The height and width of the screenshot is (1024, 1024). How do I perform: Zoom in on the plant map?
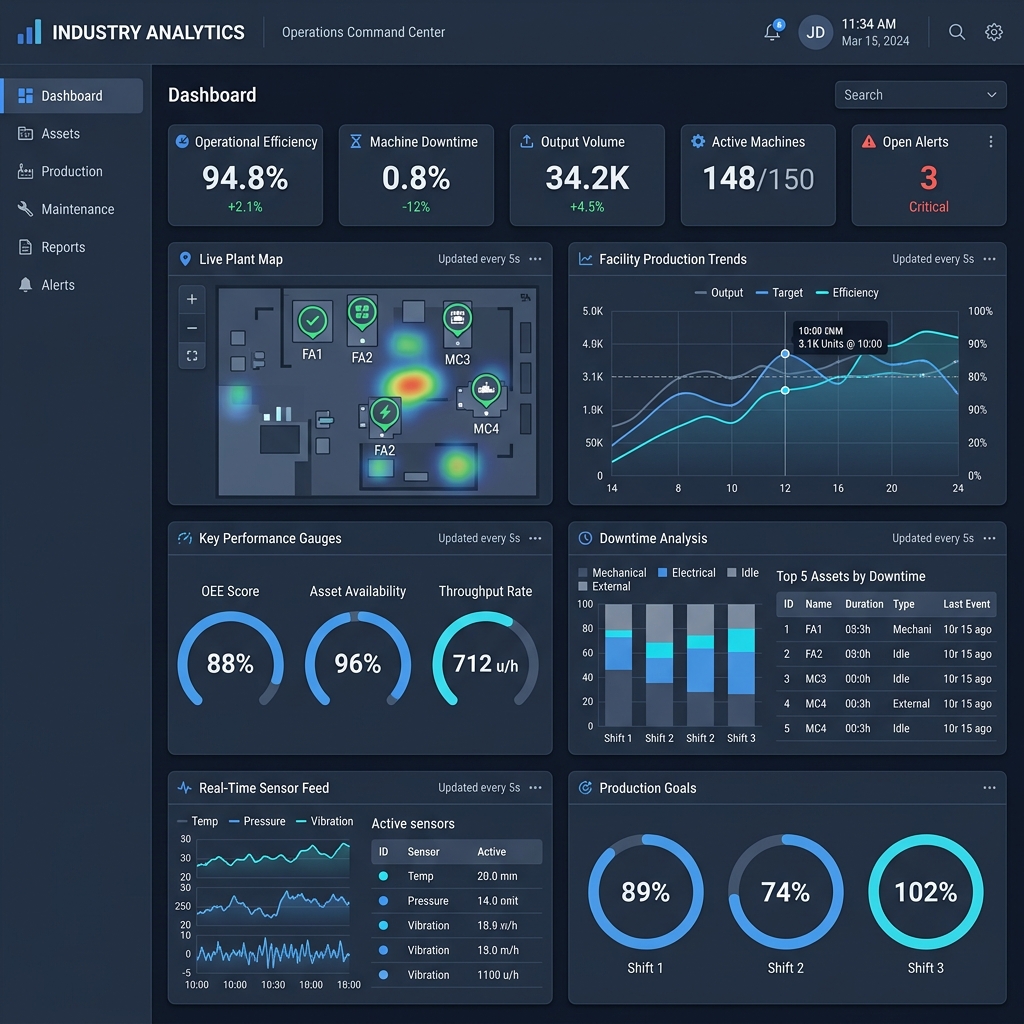[192, 299]
